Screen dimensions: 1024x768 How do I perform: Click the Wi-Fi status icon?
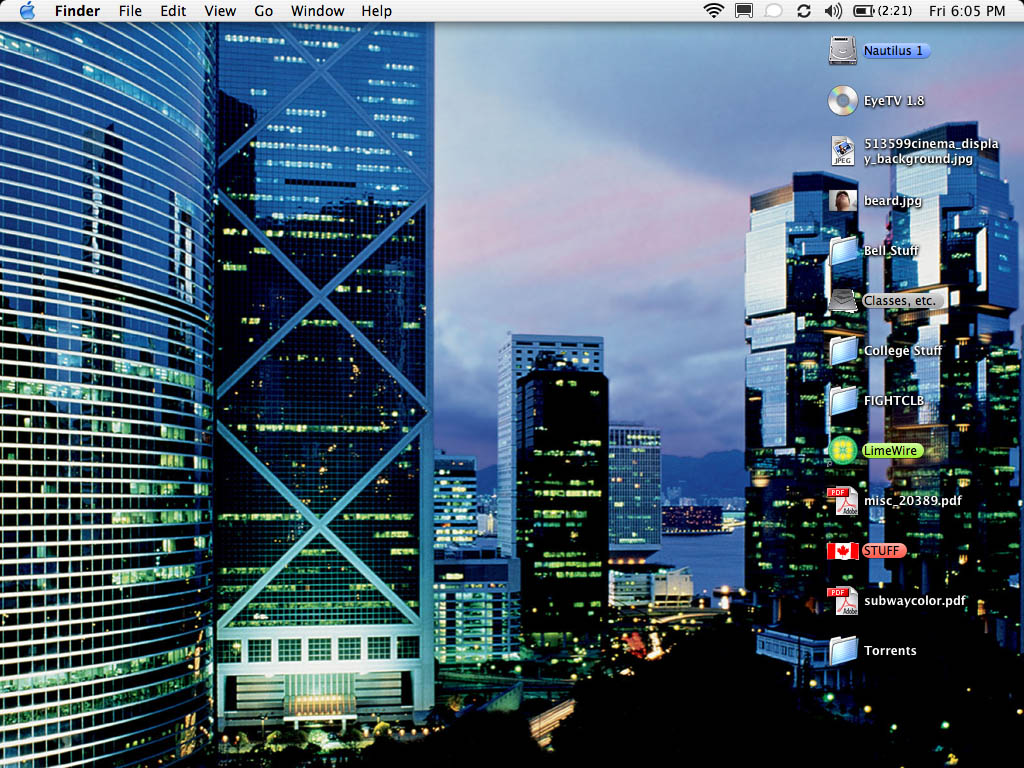click(714, 10)
